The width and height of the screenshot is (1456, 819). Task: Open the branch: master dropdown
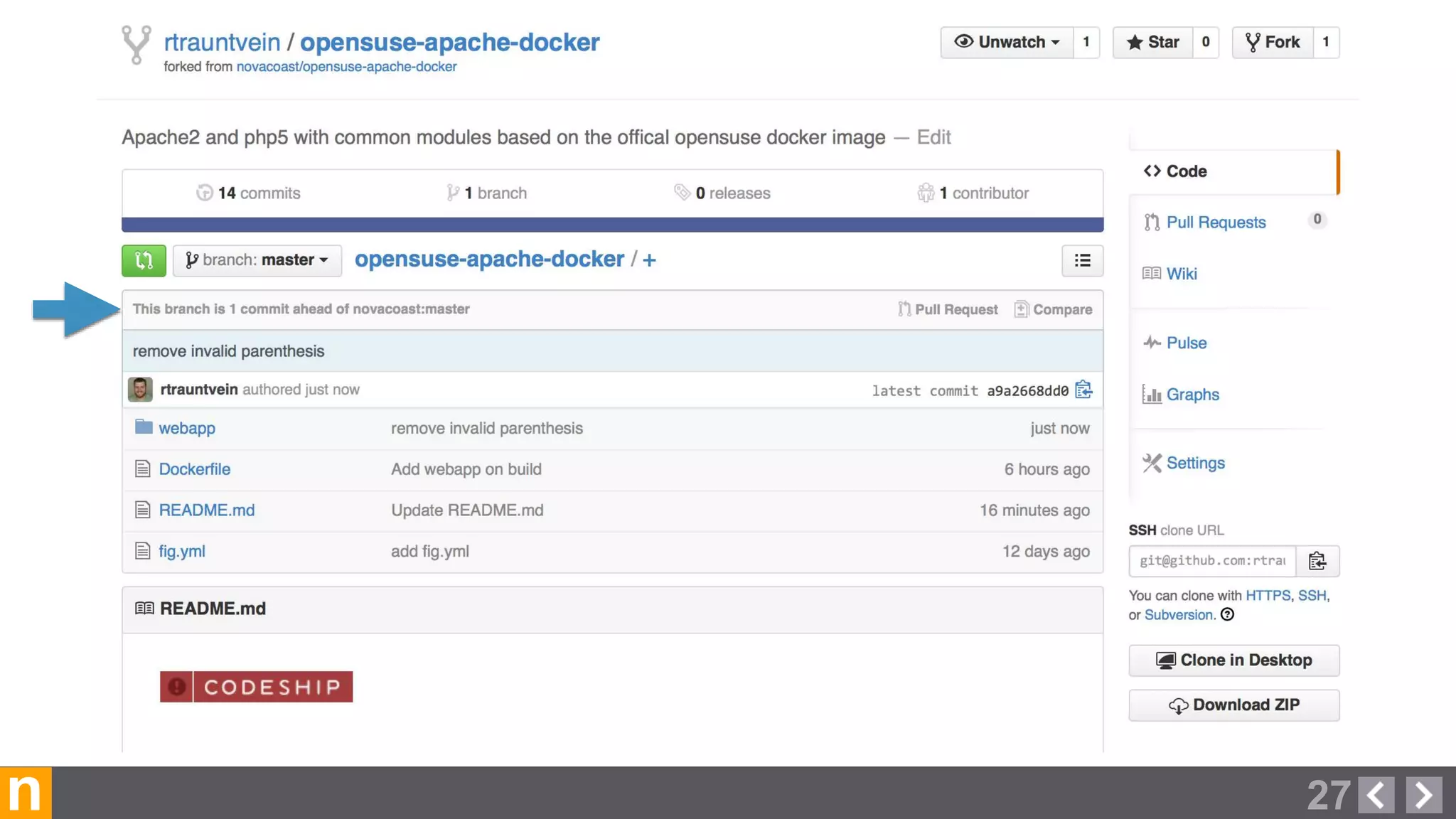(257, 260)
